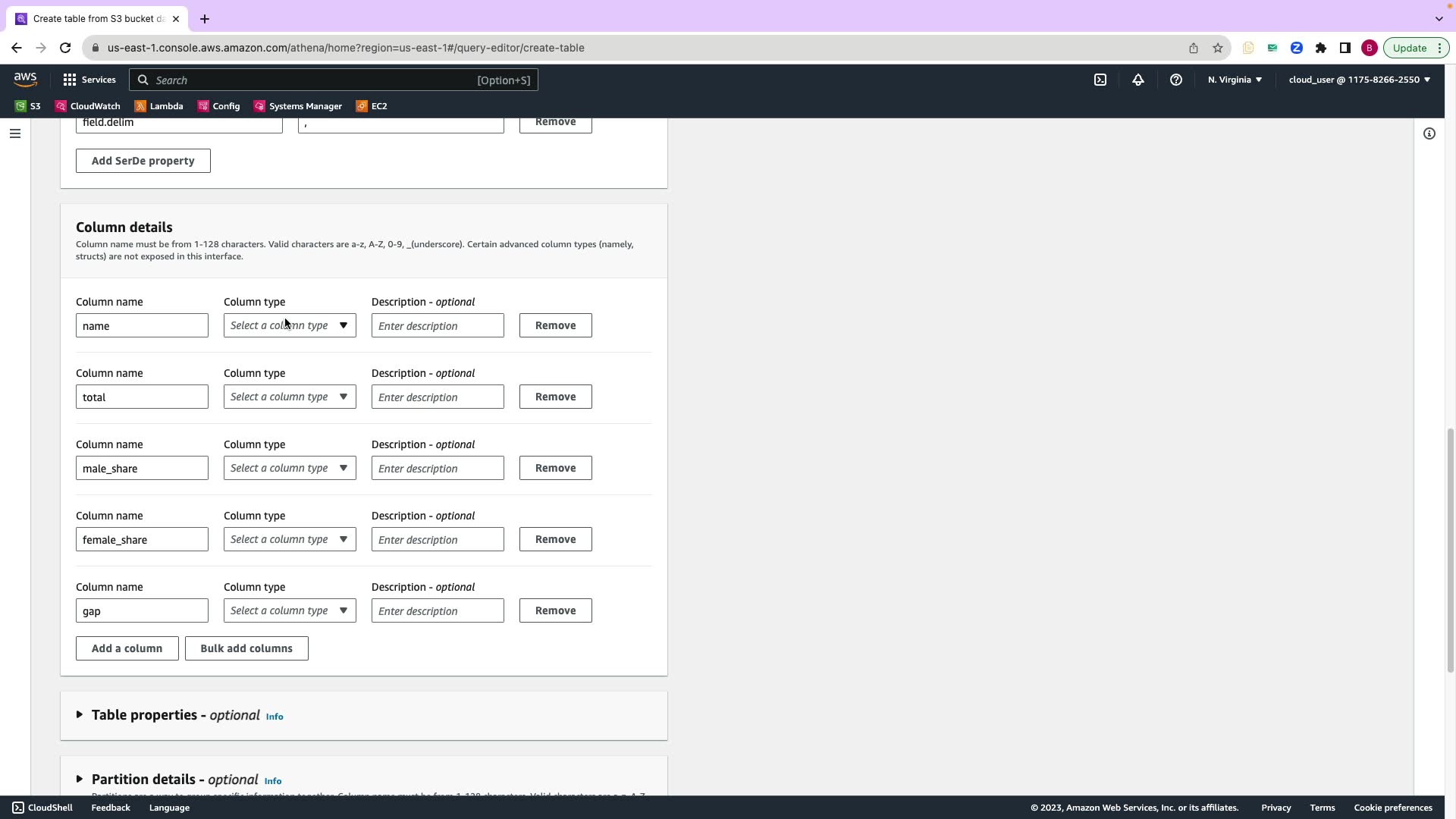This screenshot has height=819, width=1456.
Task: Remove the male_share column
Action: point(555,468)
